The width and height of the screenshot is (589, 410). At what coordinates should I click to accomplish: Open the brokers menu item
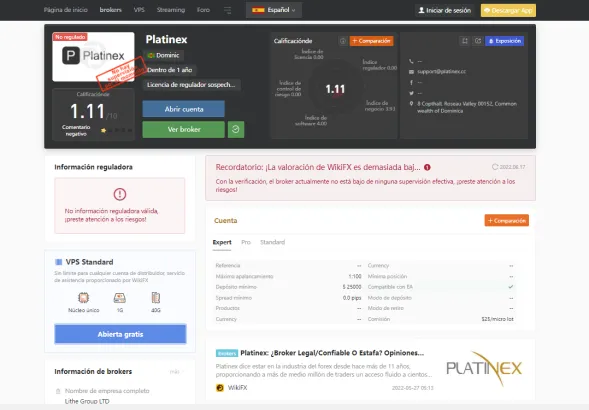(110, 10)
